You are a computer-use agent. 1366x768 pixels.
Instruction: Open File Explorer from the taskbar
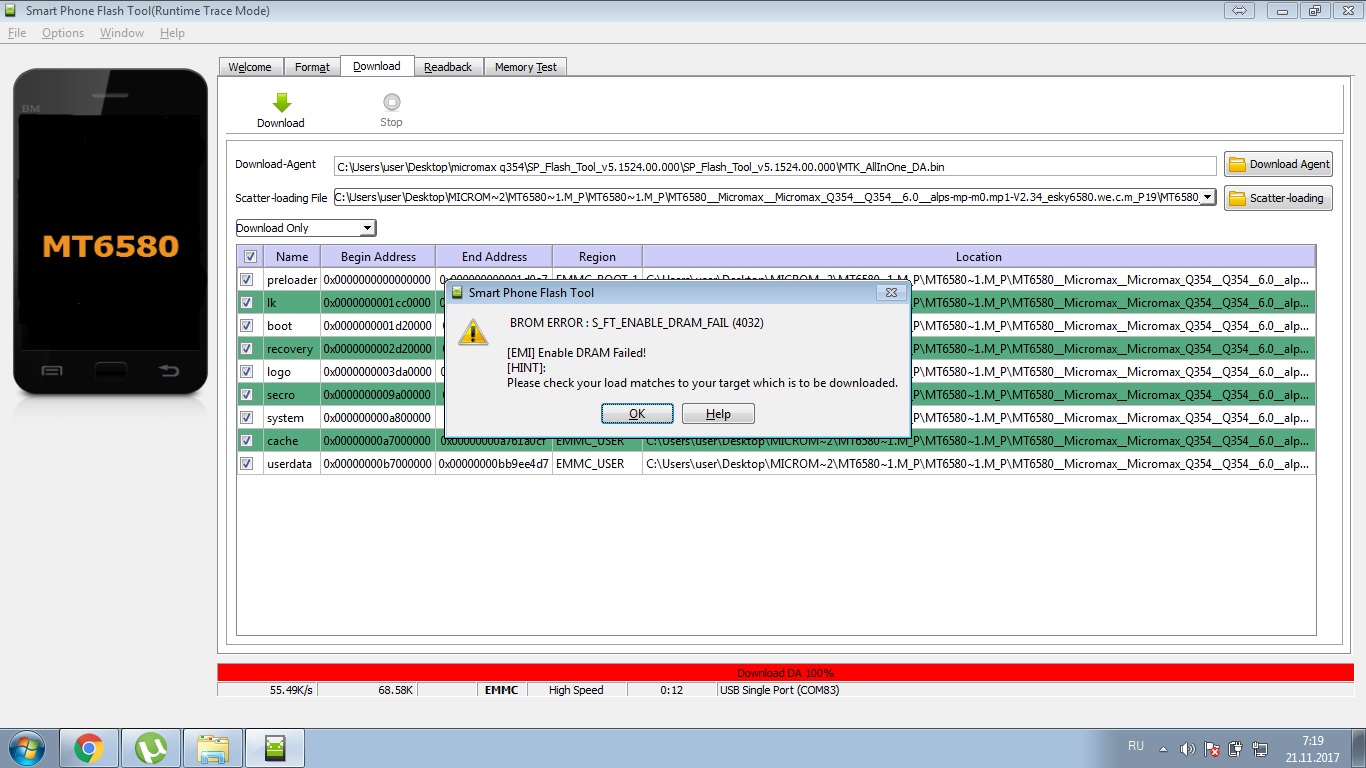tap(213, 747)
